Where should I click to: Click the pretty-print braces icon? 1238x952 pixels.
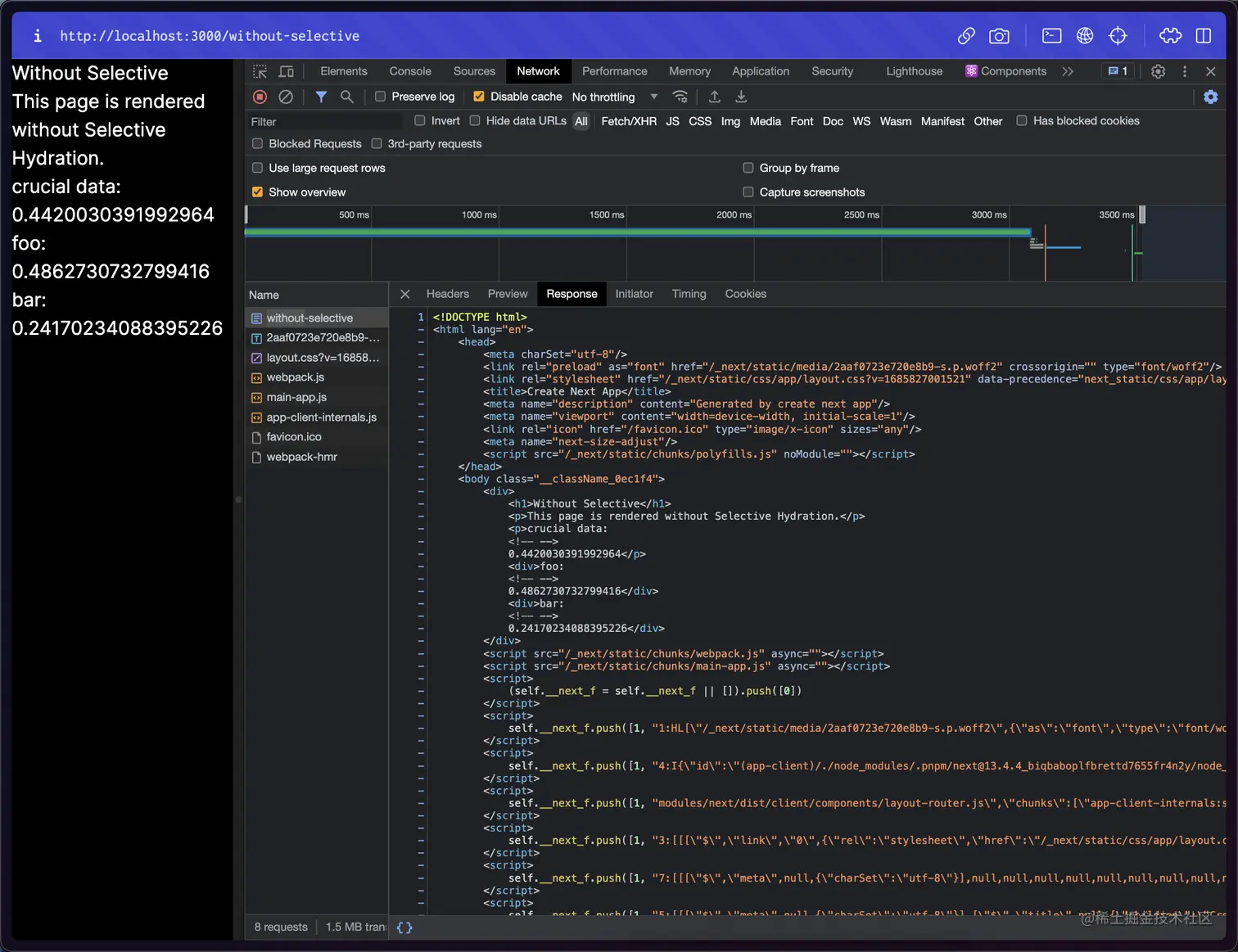(404, 927)
